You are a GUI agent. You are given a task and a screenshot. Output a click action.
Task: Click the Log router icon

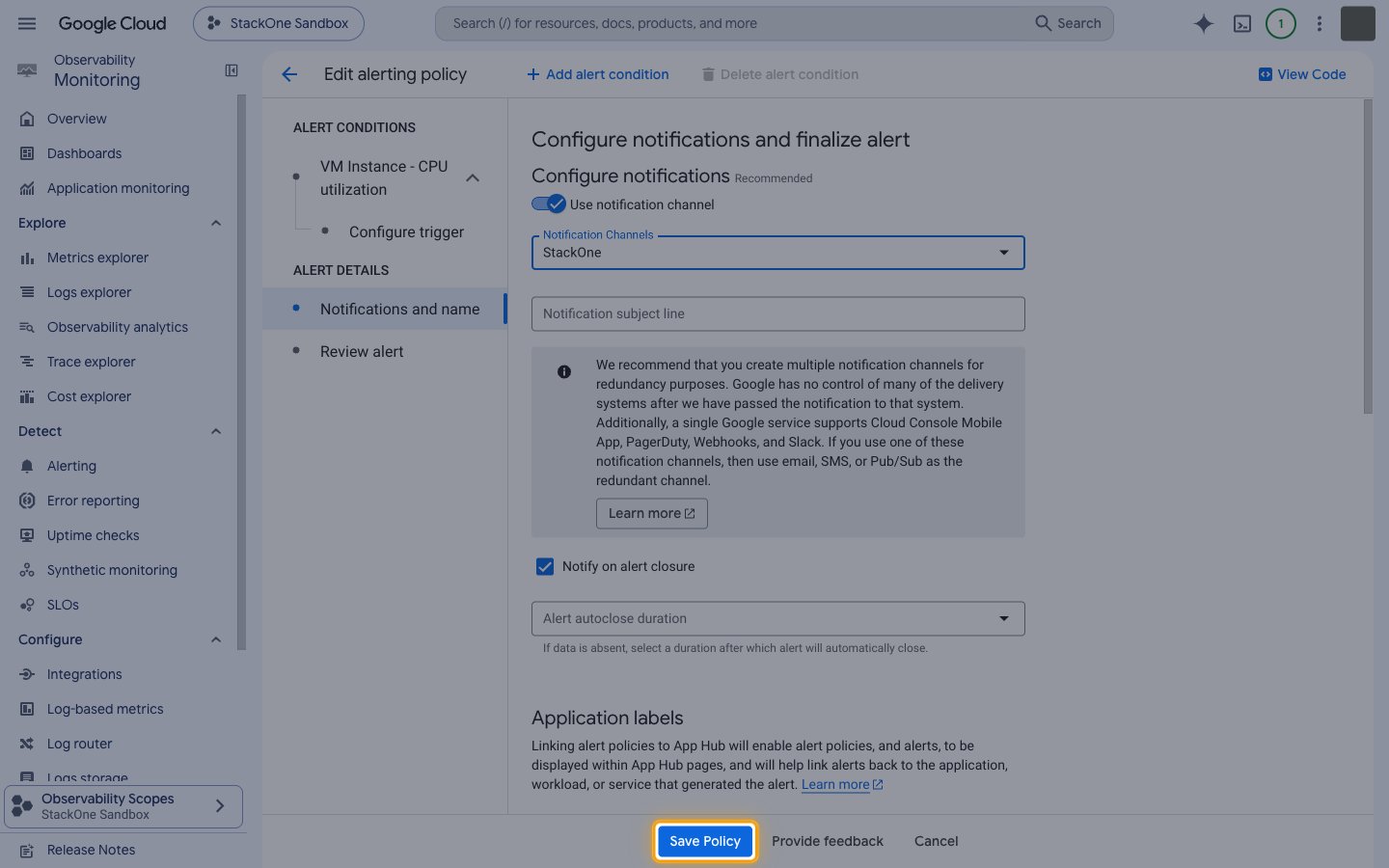click(x=27, y=744)
